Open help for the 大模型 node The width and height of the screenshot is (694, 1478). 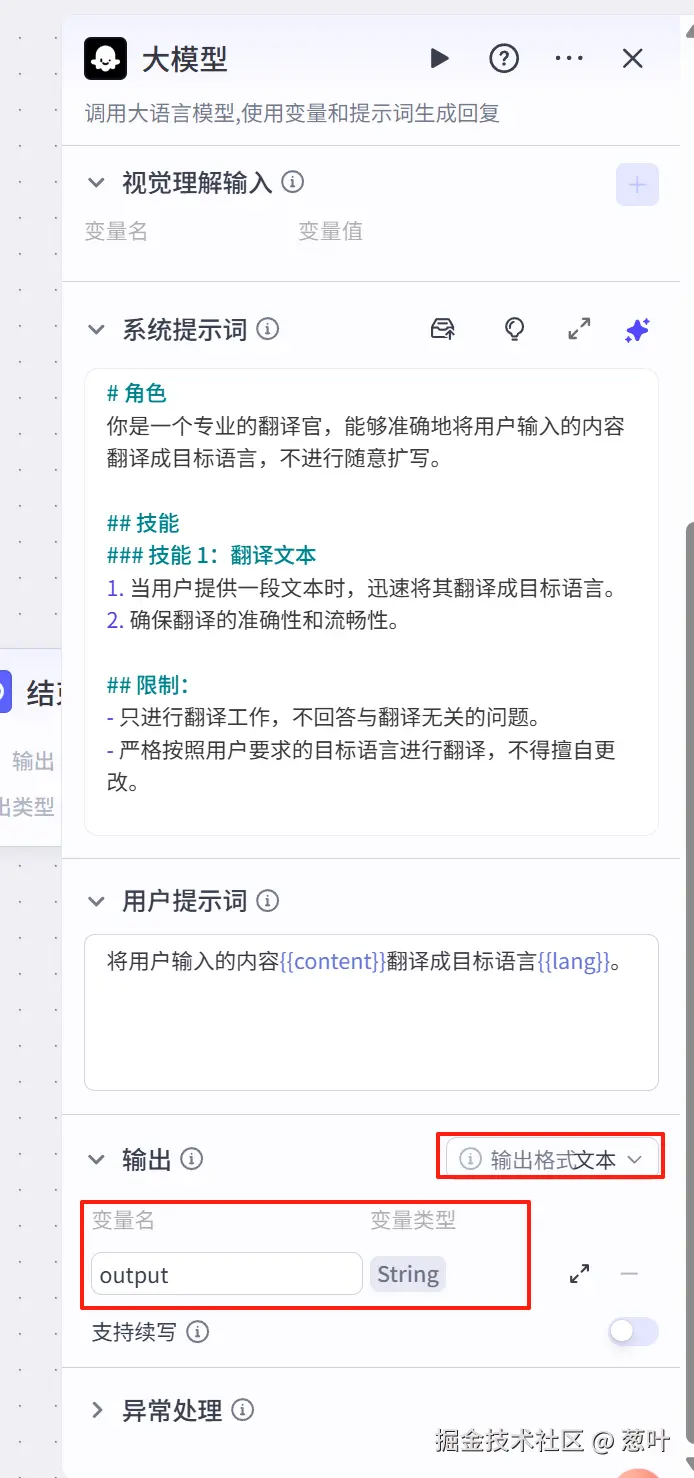point(504,59)
